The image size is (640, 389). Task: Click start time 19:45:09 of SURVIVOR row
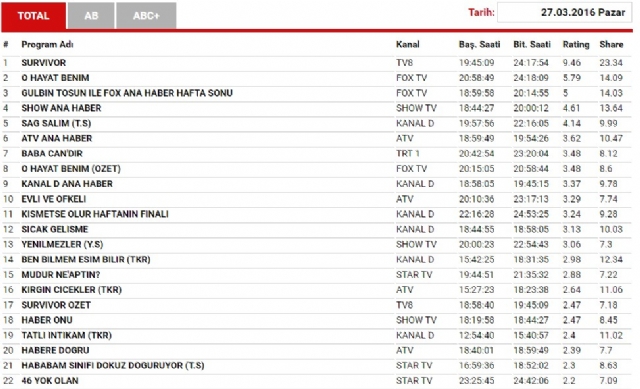tap(476, 63)
